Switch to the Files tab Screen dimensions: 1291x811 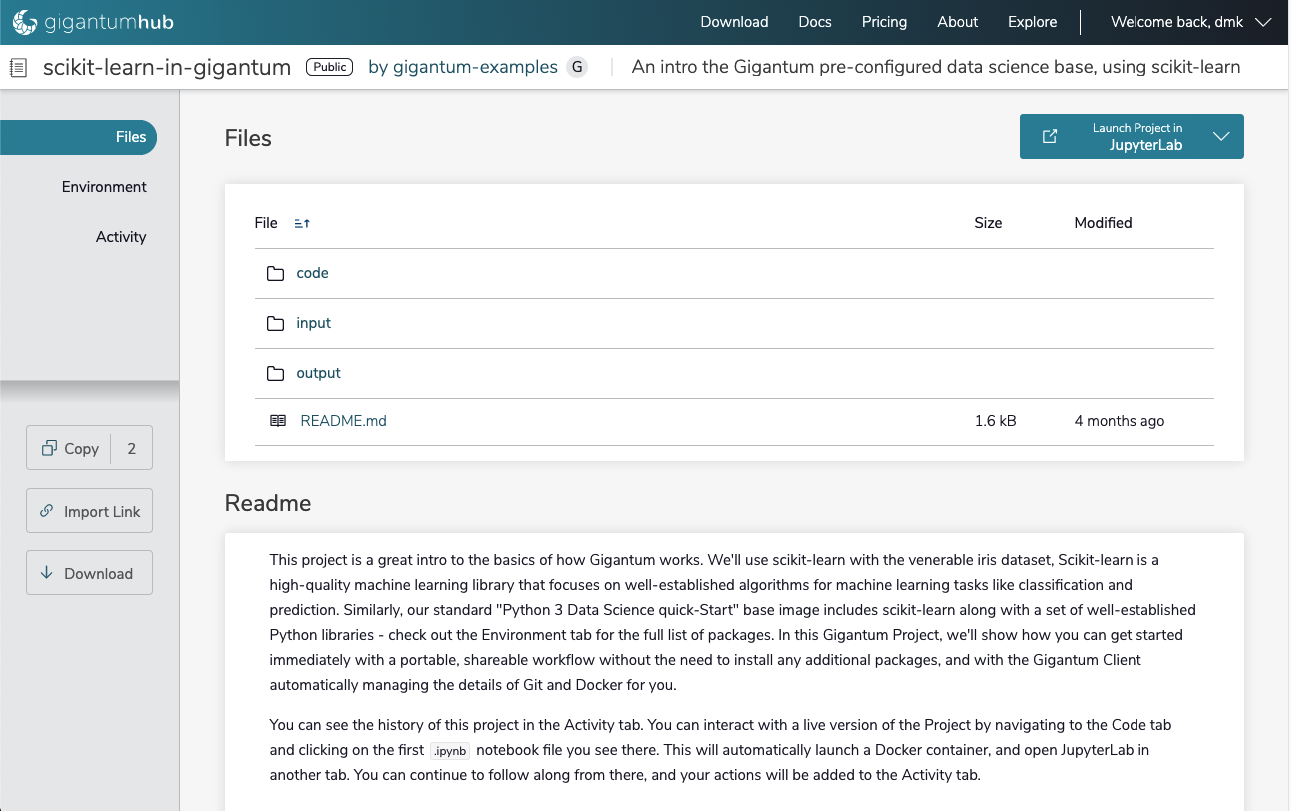point(79,137)
